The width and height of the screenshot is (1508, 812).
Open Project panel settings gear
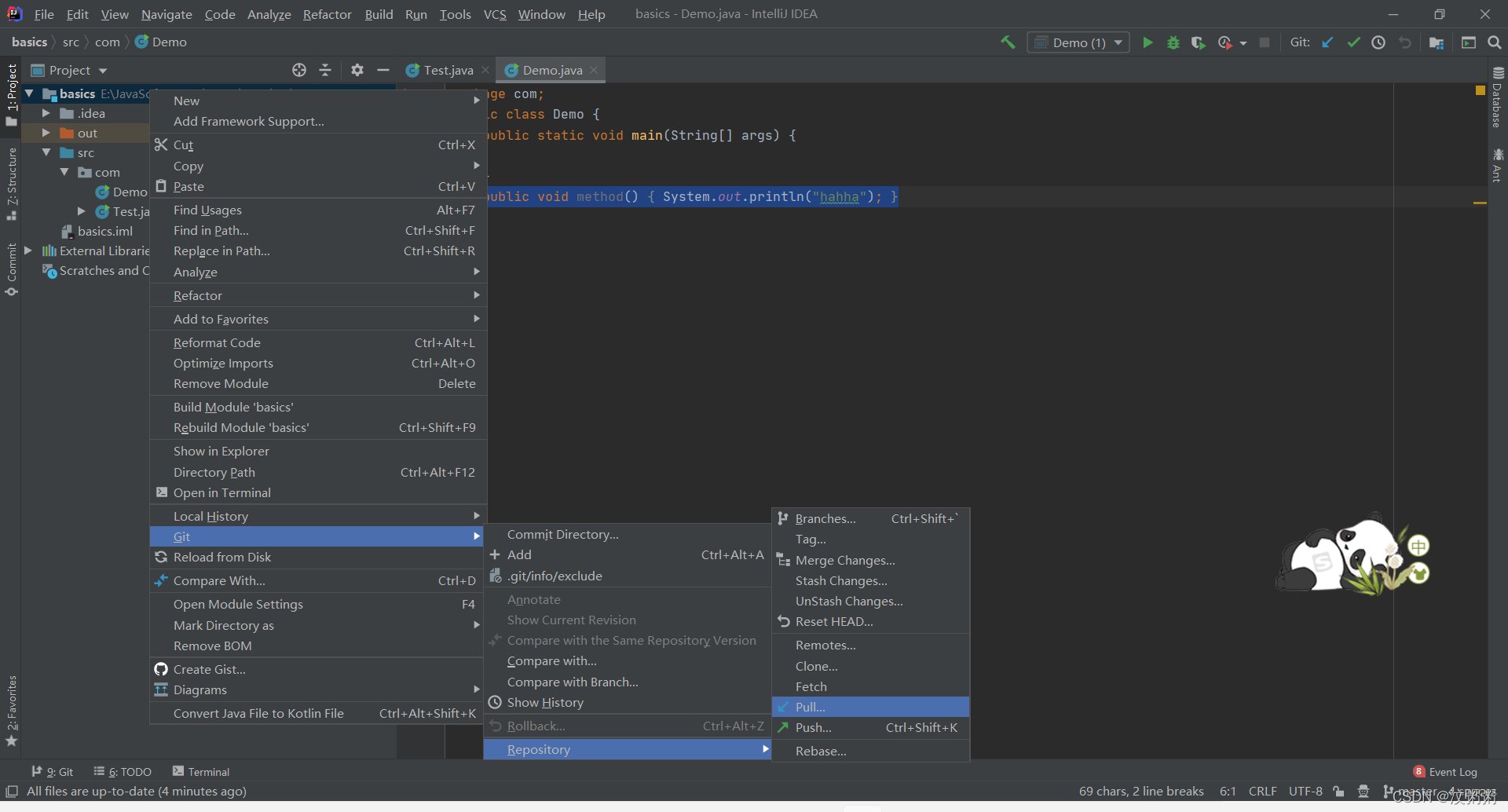(x=357, y=70)
